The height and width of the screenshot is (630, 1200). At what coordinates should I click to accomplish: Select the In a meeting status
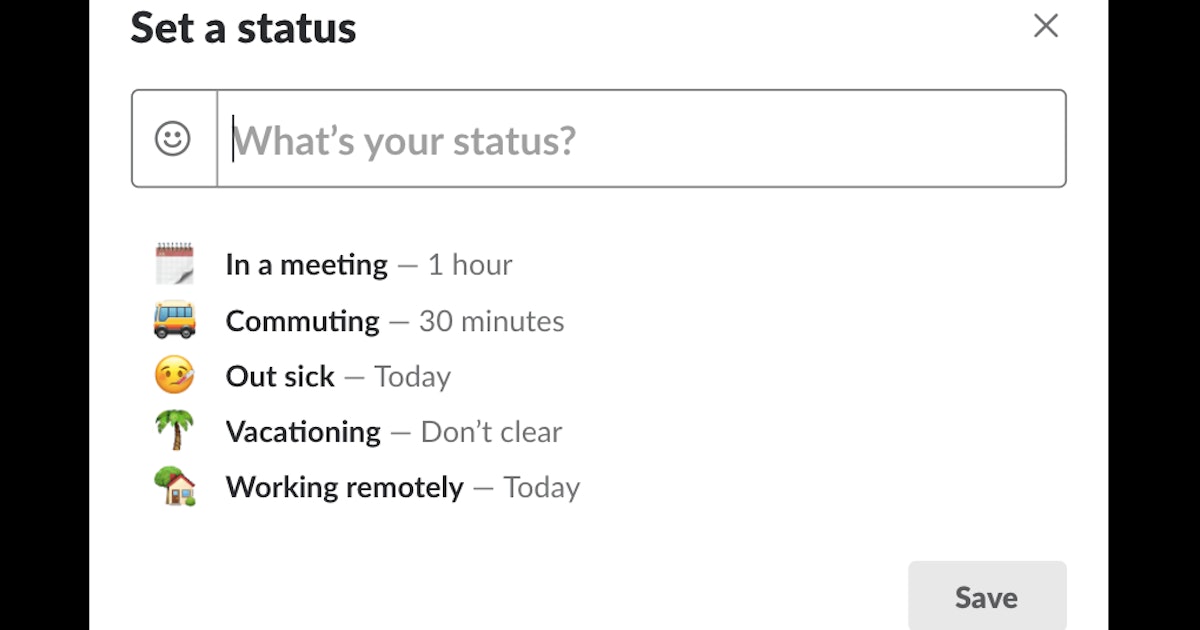click(x=306, y=264)
